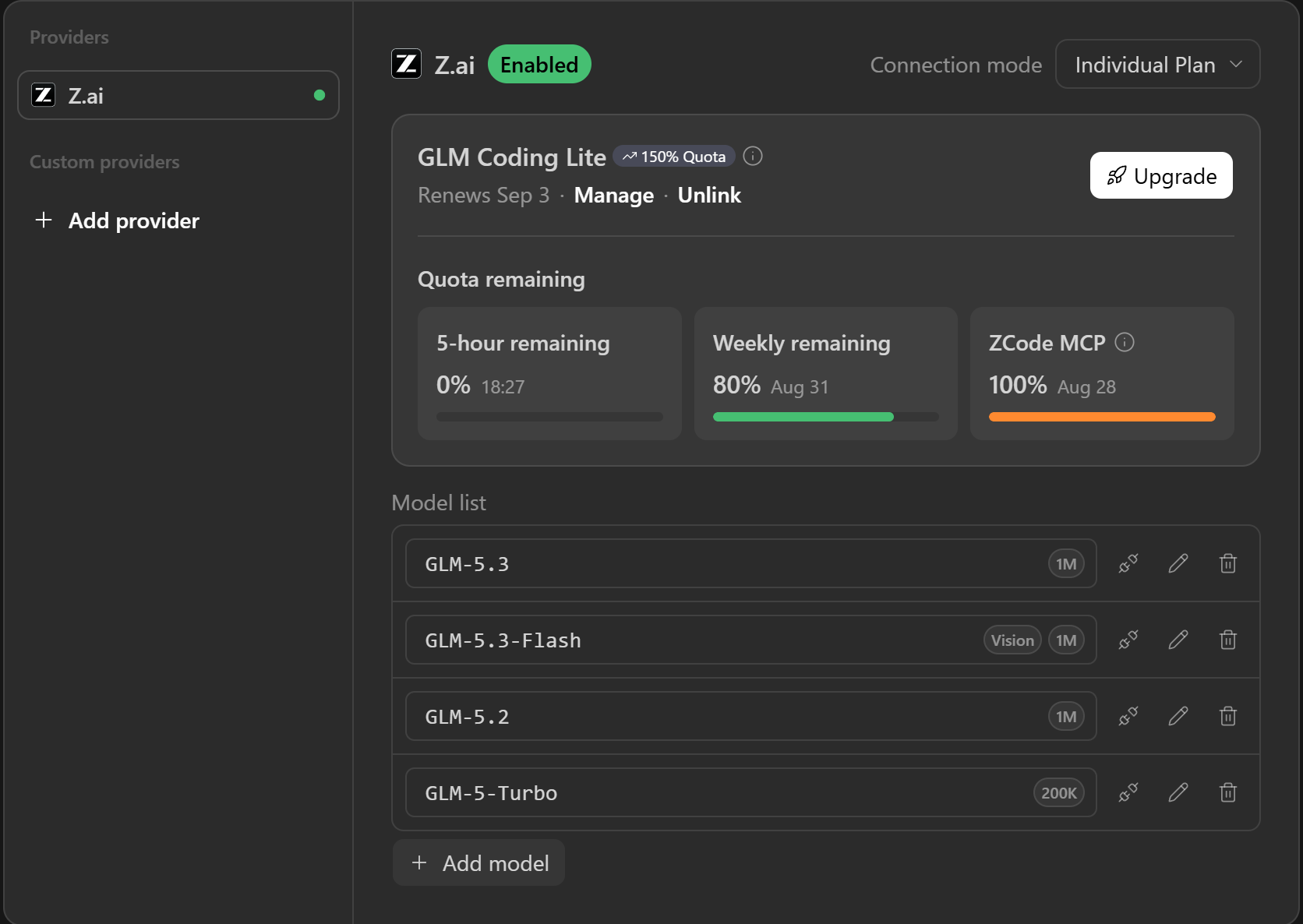Click the 1M context tag on GLM-5.3-Flash

point(1066,640)
